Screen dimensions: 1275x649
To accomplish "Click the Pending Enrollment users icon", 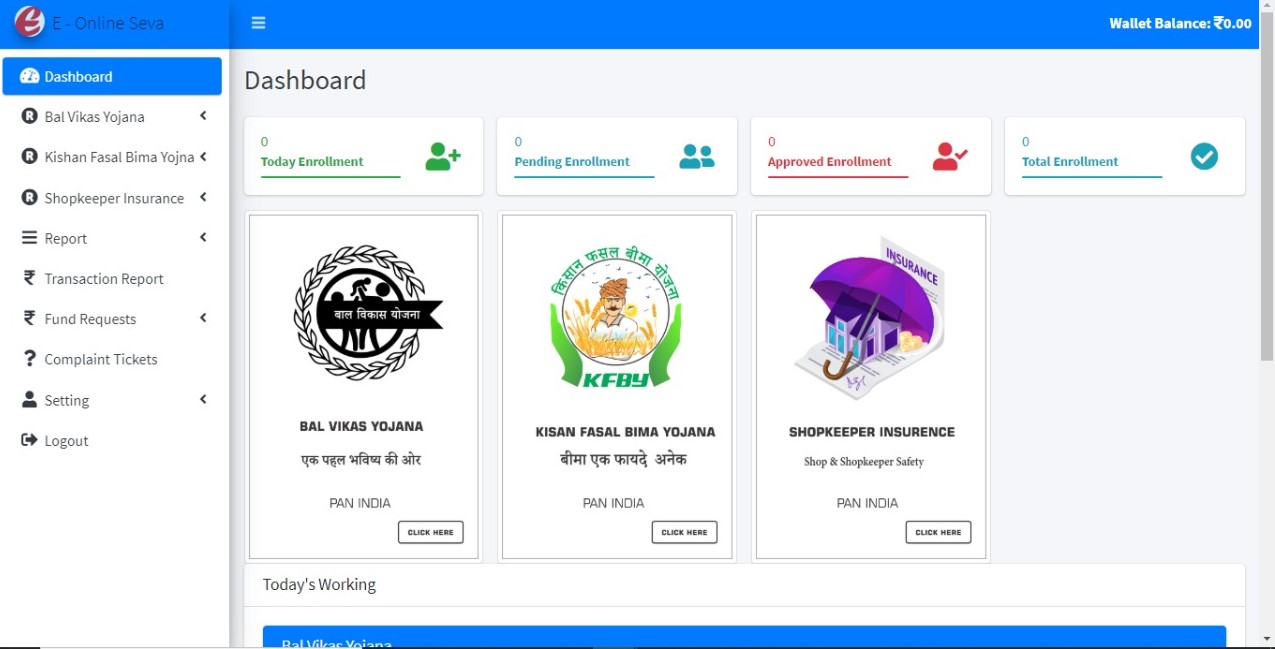I will point(697,156).
